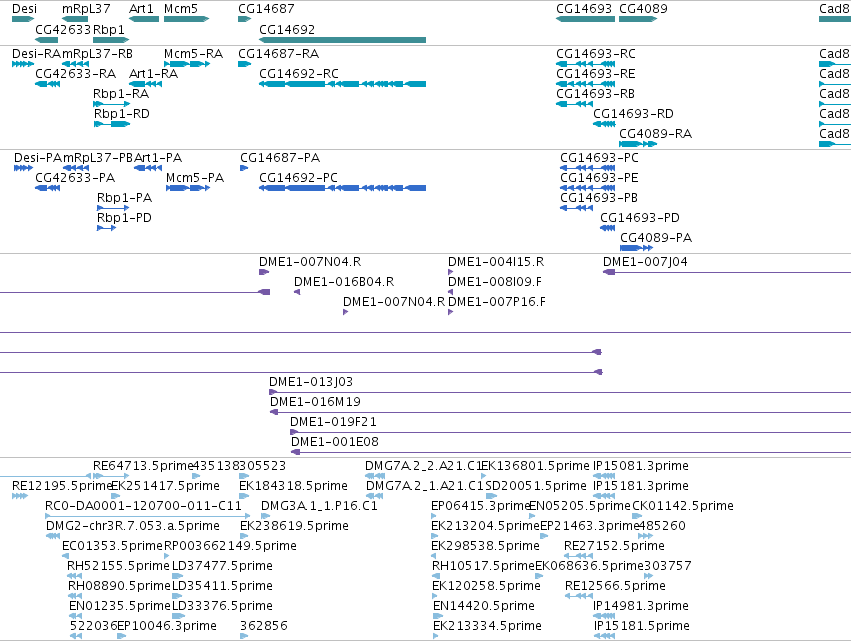This screenshot has width=851, height=641.
Task: Select the Rbp1-PD protein label
Action: coord(124,218)
